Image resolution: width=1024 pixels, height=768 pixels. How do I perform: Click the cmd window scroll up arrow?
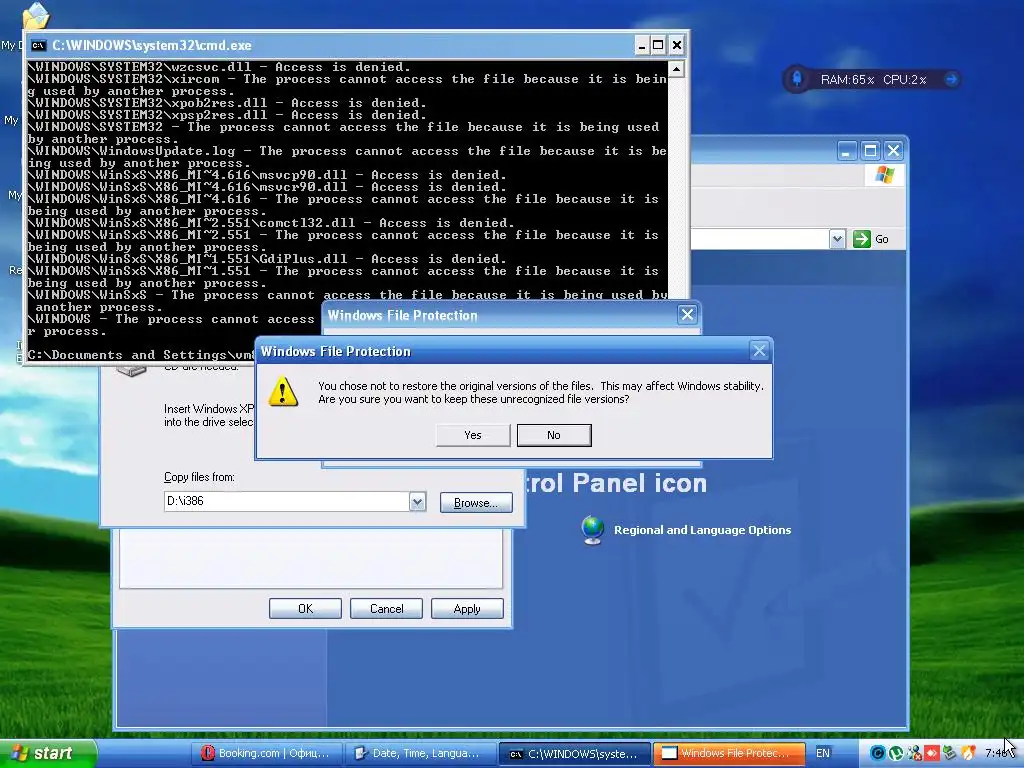(x=677, y=69)
